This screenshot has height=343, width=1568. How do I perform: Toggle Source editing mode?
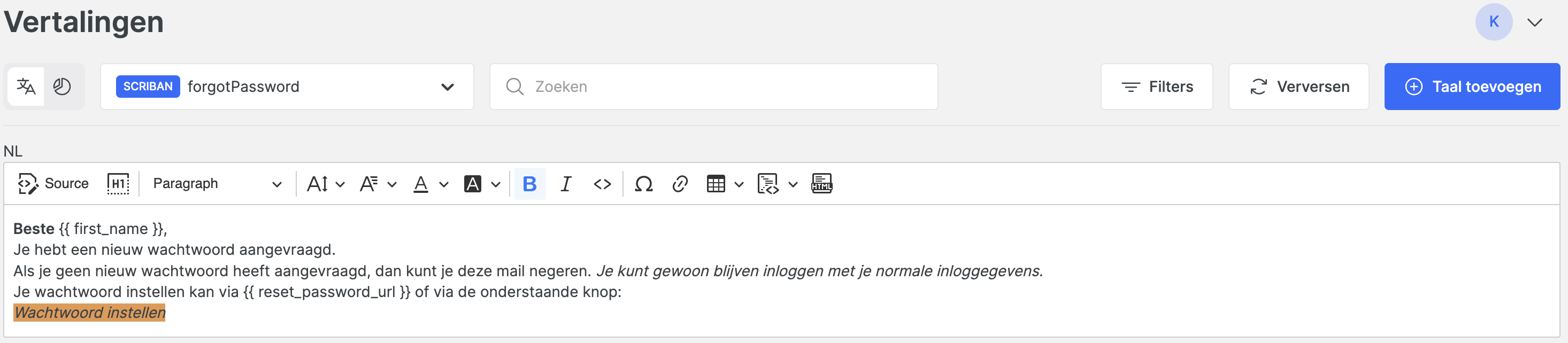point(53,184)
